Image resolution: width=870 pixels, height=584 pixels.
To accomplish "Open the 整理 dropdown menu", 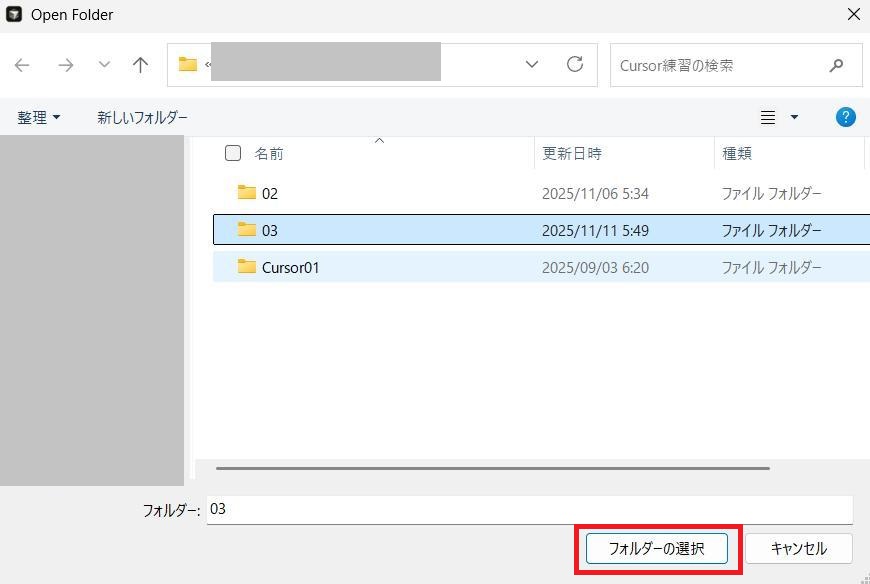I will point(38,117).
